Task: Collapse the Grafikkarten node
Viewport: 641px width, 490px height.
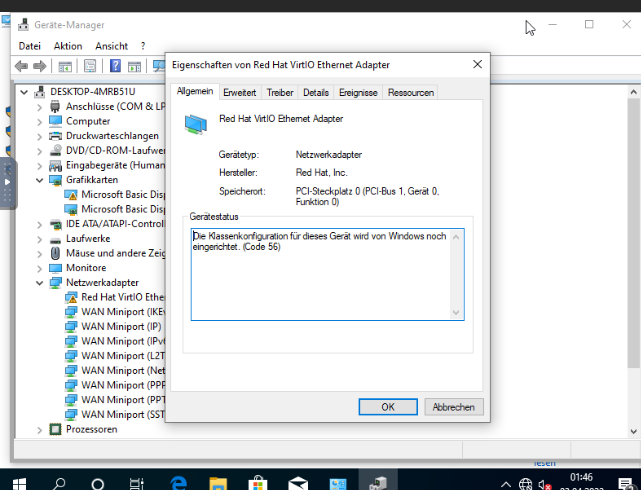Action: (39, 180)
